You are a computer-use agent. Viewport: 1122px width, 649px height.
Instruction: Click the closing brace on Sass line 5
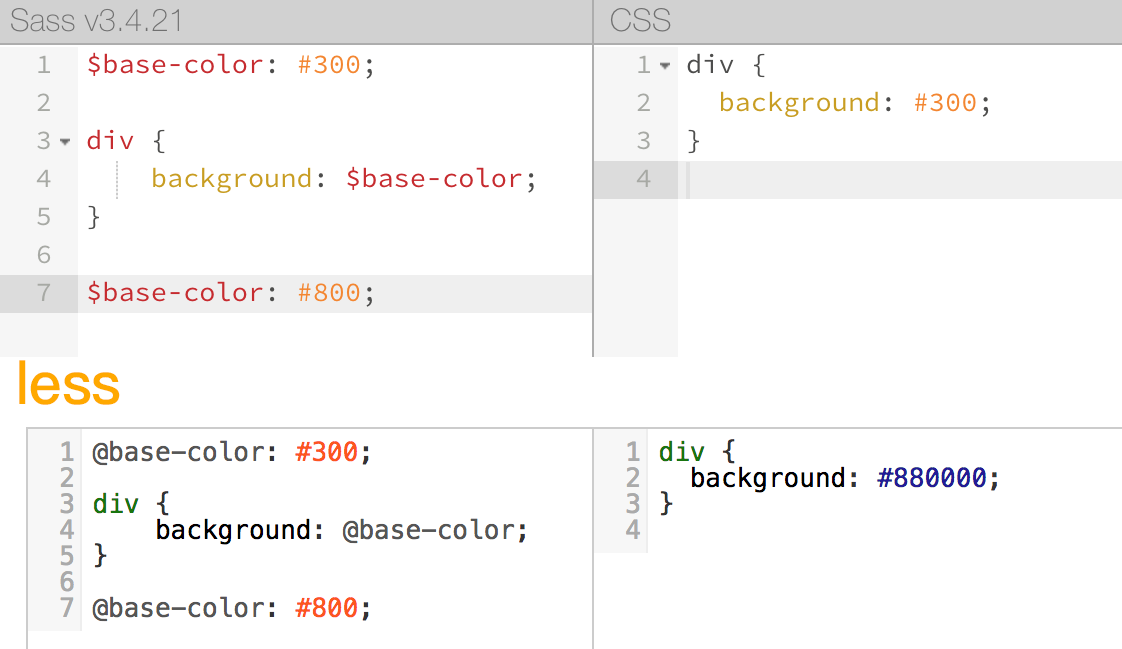point(94,217)
